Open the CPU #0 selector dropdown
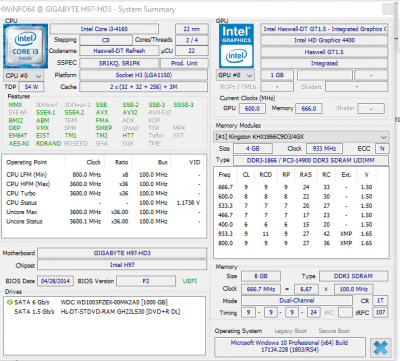This screenshot has height=361, width=400. (x=23, y=76)
